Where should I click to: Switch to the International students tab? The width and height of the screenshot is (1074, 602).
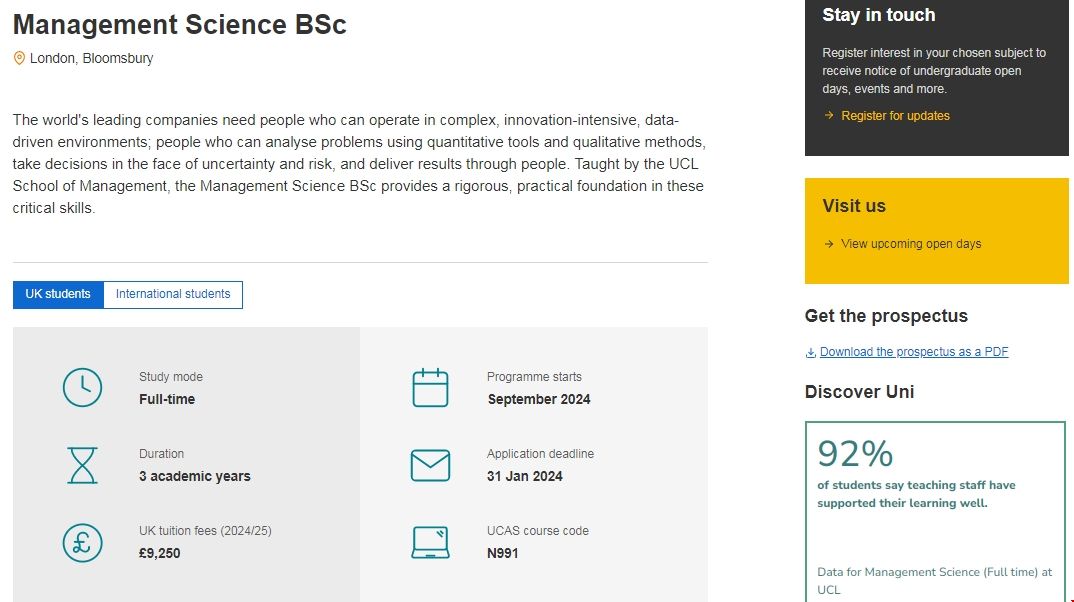(x=173, y=294)
